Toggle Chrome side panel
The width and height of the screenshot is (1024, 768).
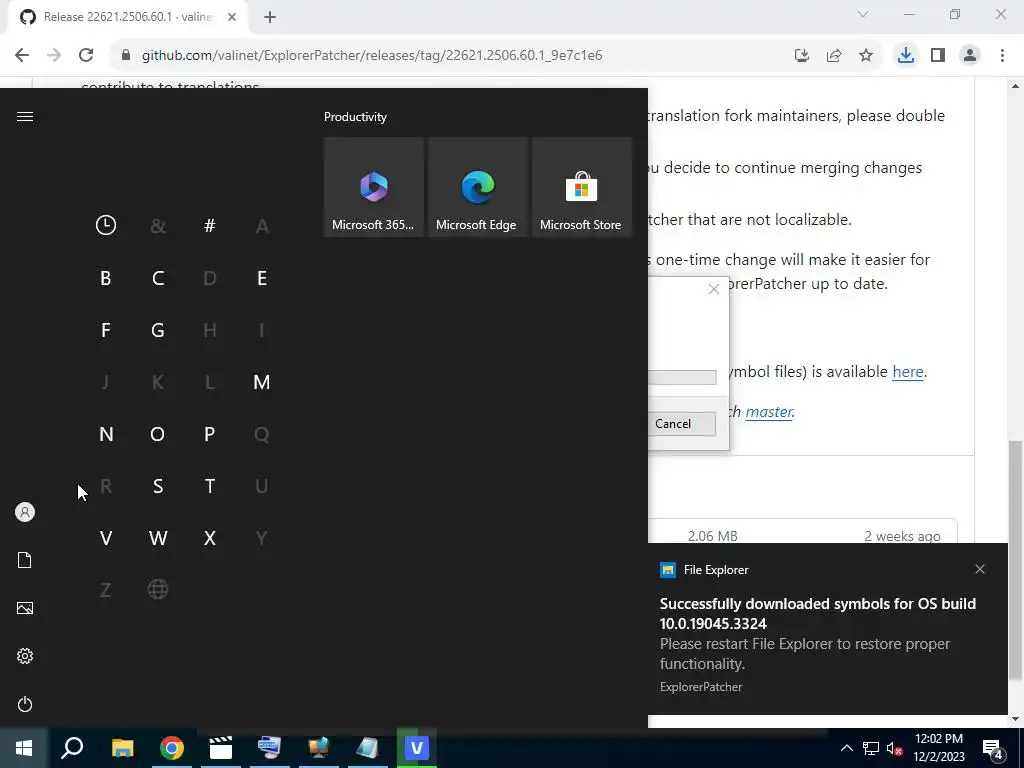938,56
